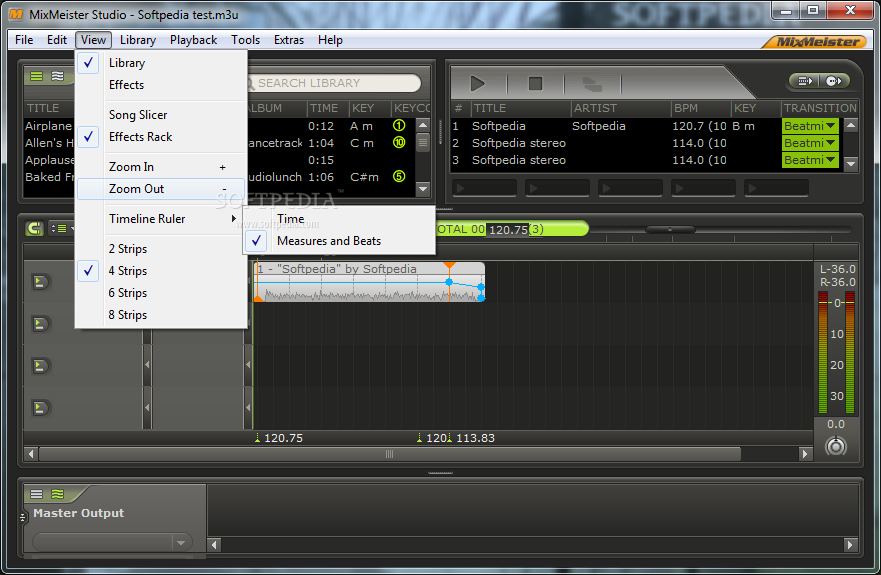Click third track strip play icon

pos(39,366)
